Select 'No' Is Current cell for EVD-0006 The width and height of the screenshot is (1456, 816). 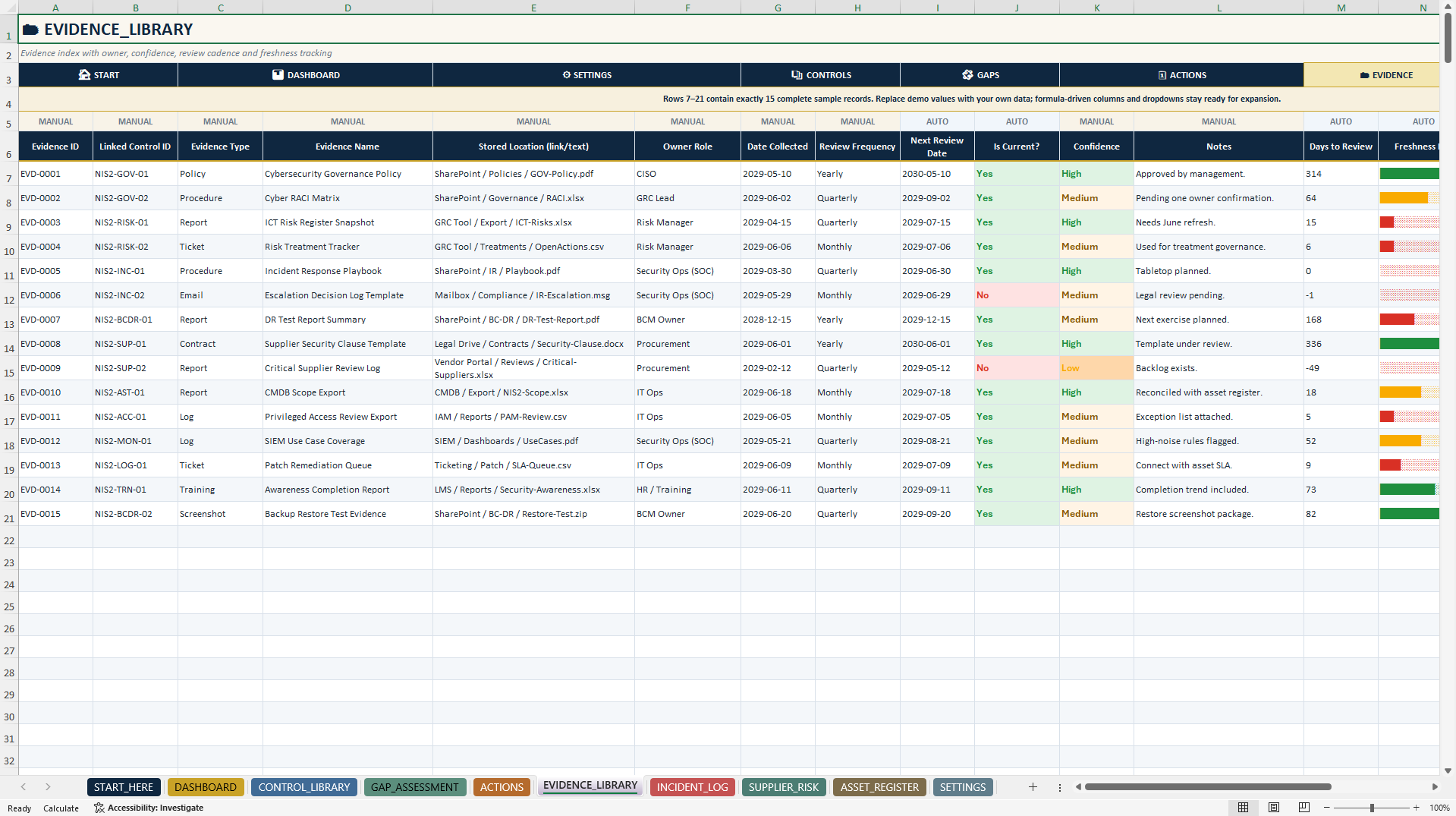[1017, 295]
